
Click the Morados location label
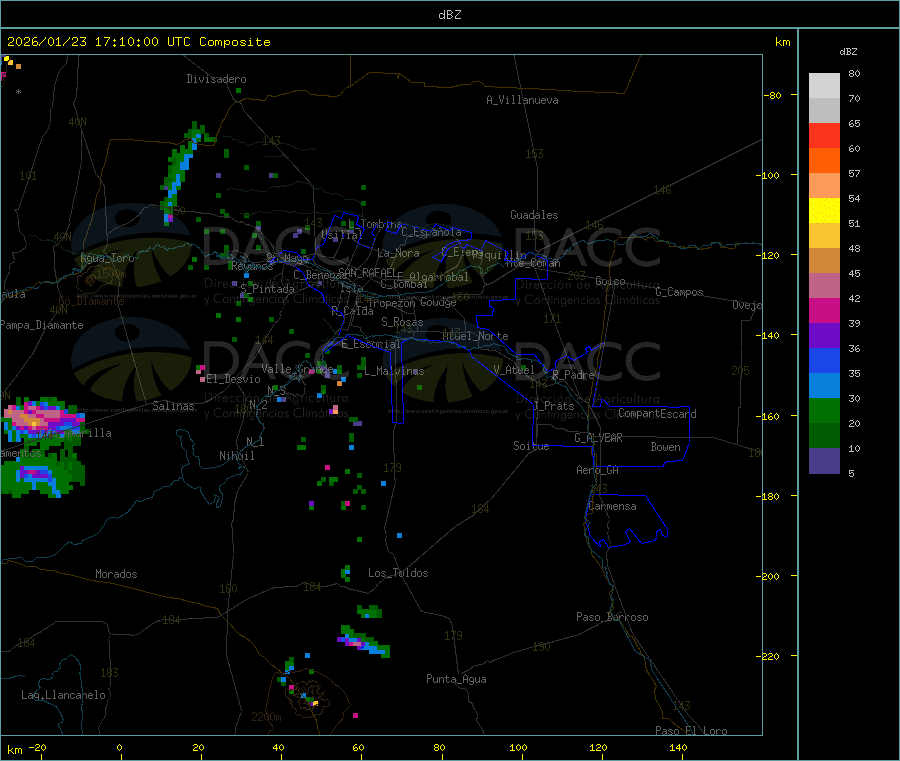point(116,574)
